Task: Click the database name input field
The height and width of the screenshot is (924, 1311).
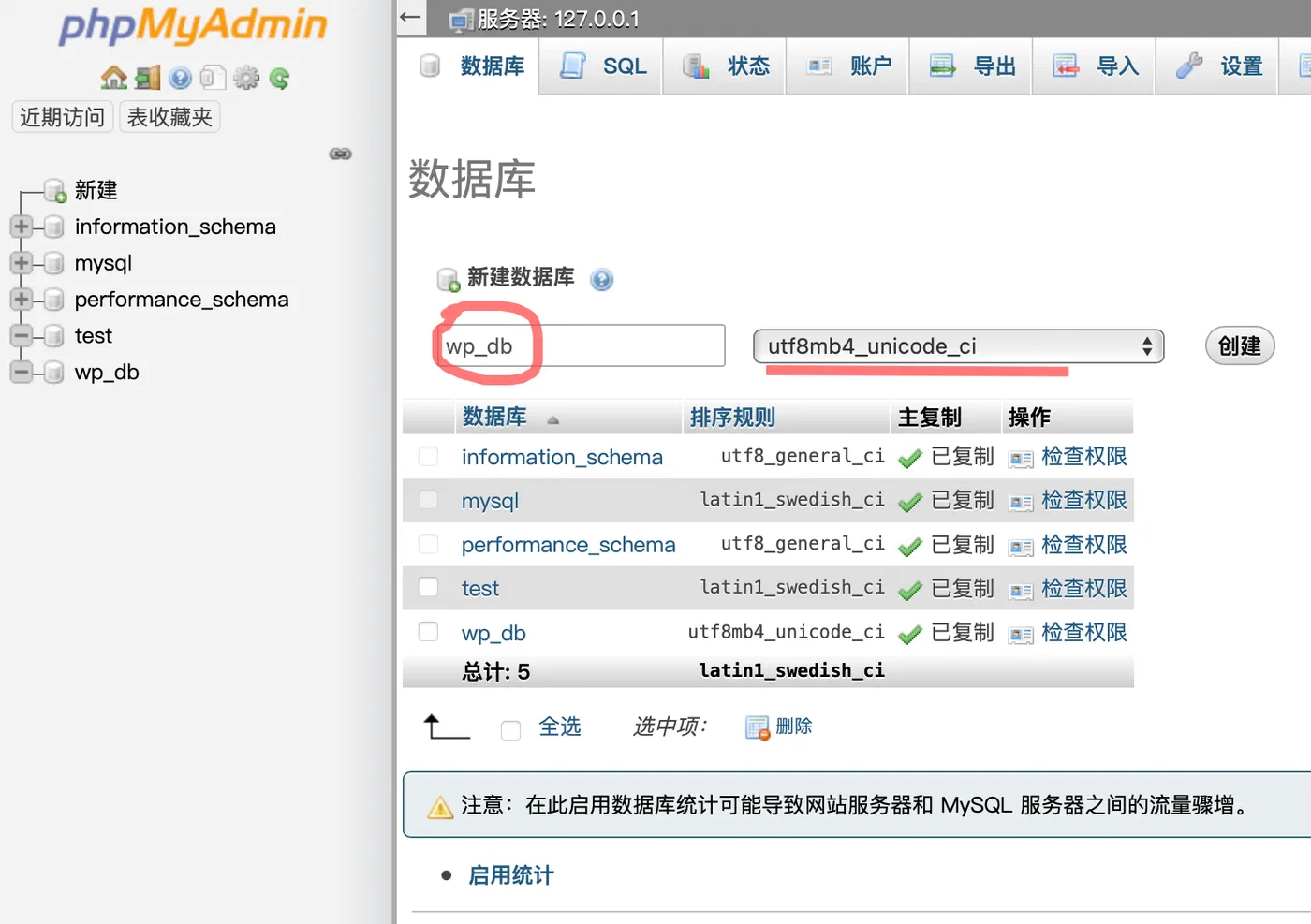Action: [582, 346]
